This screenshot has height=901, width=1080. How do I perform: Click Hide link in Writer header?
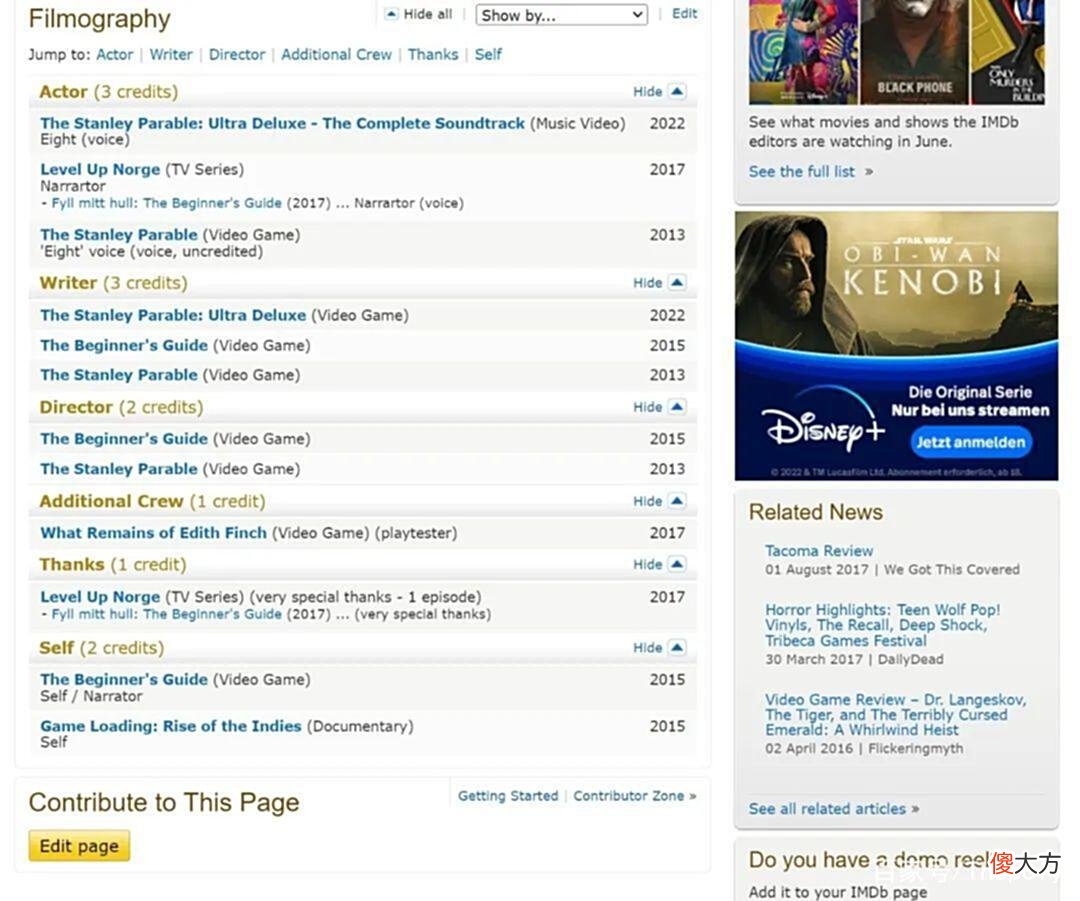tap(647, 283)
